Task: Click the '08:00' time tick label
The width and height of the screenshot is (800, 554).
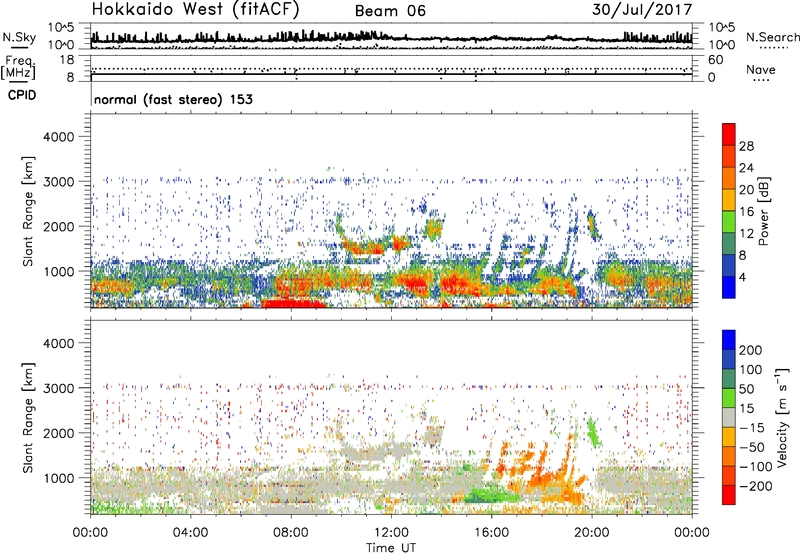Action: [290, 533]
